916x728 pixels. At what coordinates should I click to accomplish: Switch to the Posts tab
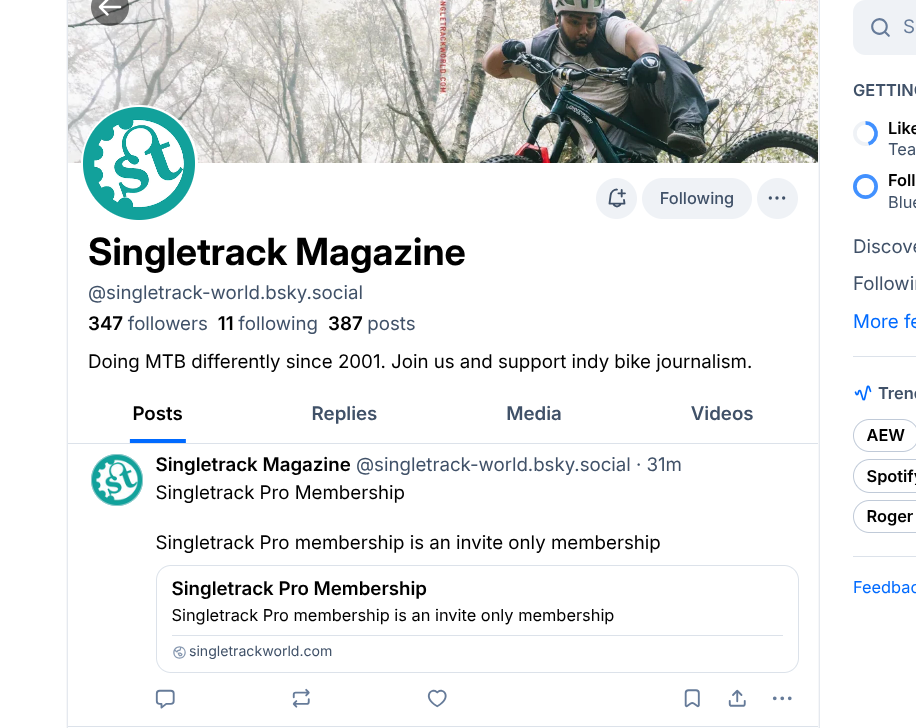click(157, 414)
